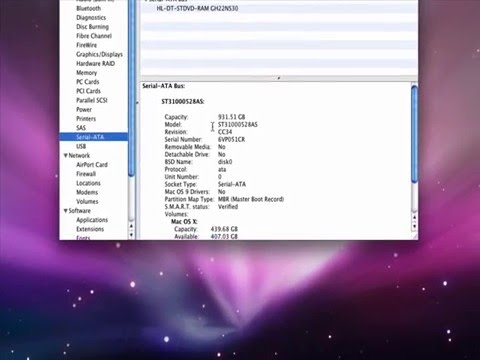This screenshot has width=480, height=360.
Task: Open the Disc Burning category
Action: [x=92, y=27]
